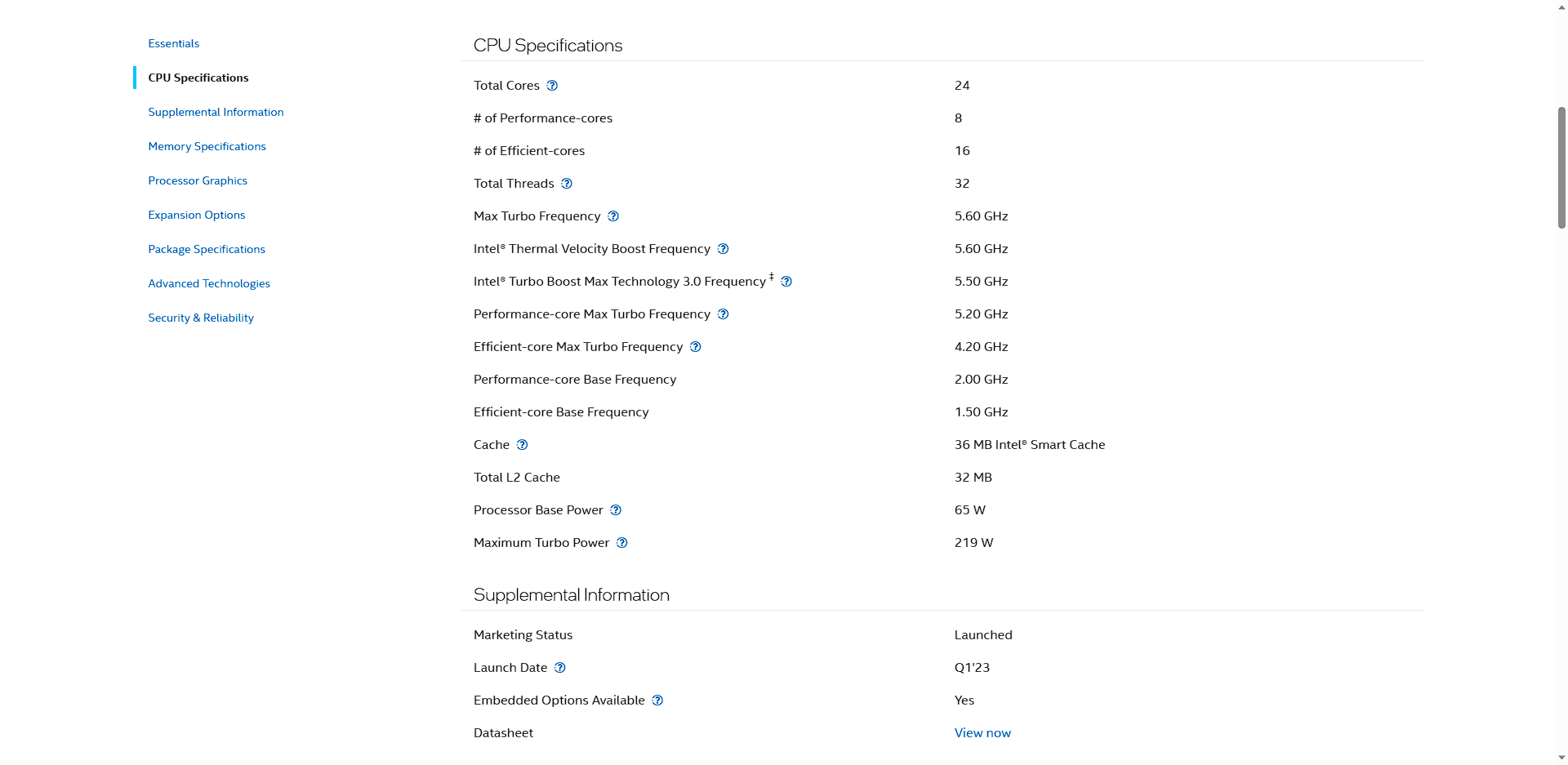The height and width of the screenshot is (765, 1568).
Task: Show Efficient-core Max Turbo Frequency tooltip icon
Action: (x=696, y=347)
